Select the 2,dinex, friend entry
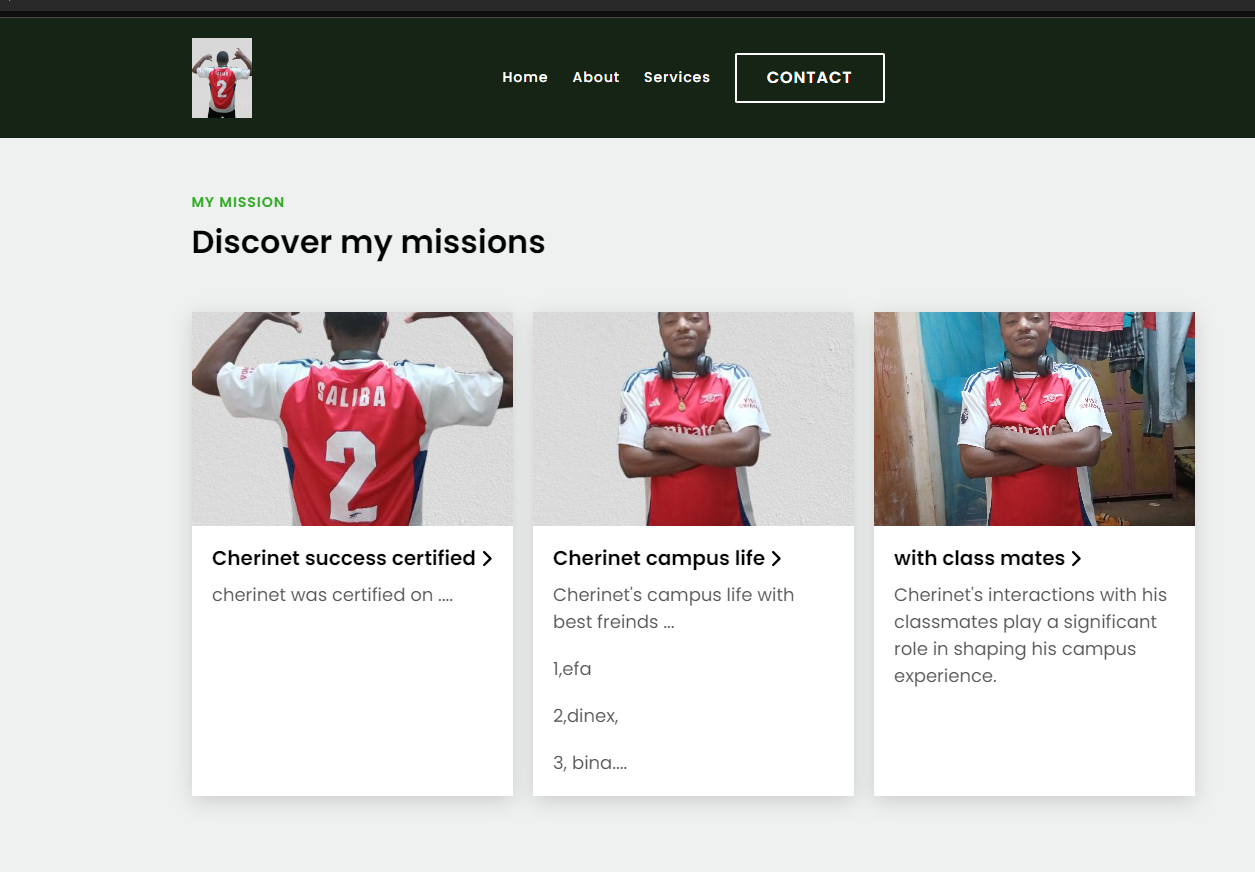The height and width of the screenshot is (872, 1255). tap(585, 716)
